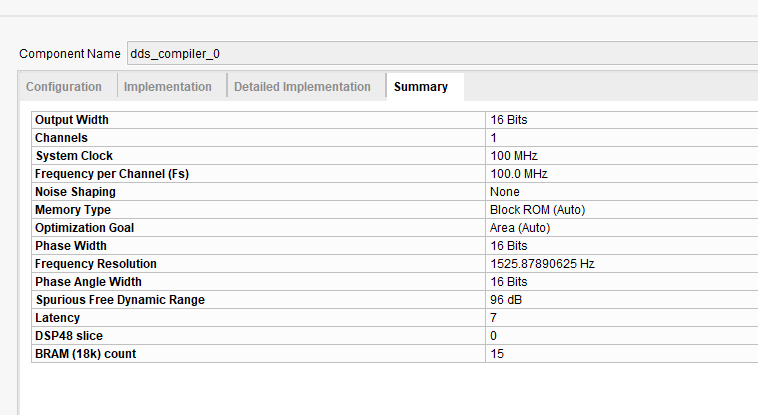Select the Memory Type row label

coord(72,210)
